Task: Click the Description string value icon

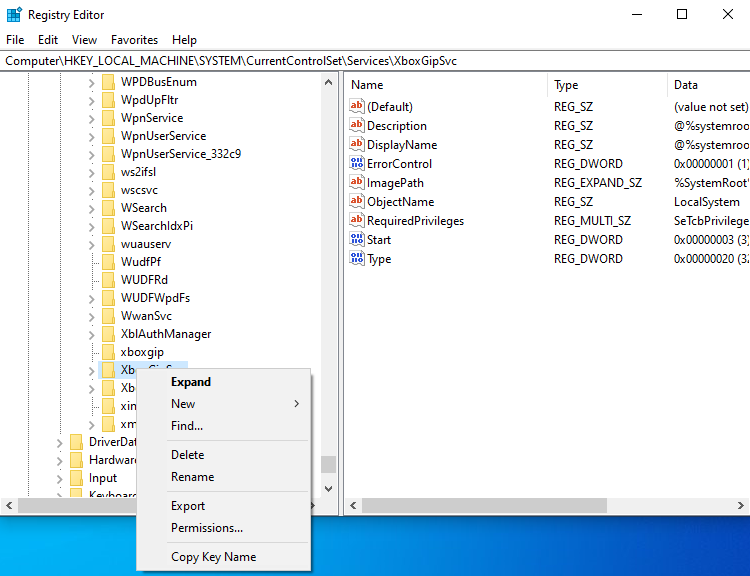Action: [357, 125]
